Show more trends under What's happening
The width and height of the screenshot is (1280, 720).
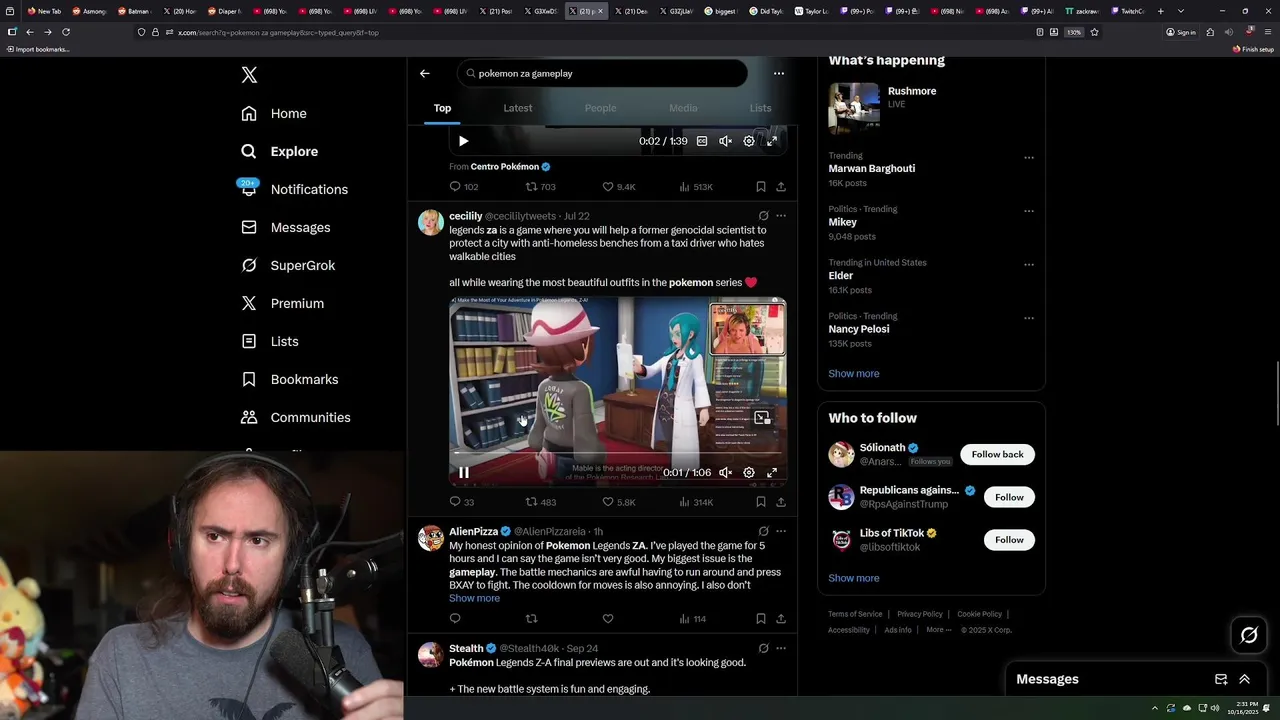(x=854, y=374)
